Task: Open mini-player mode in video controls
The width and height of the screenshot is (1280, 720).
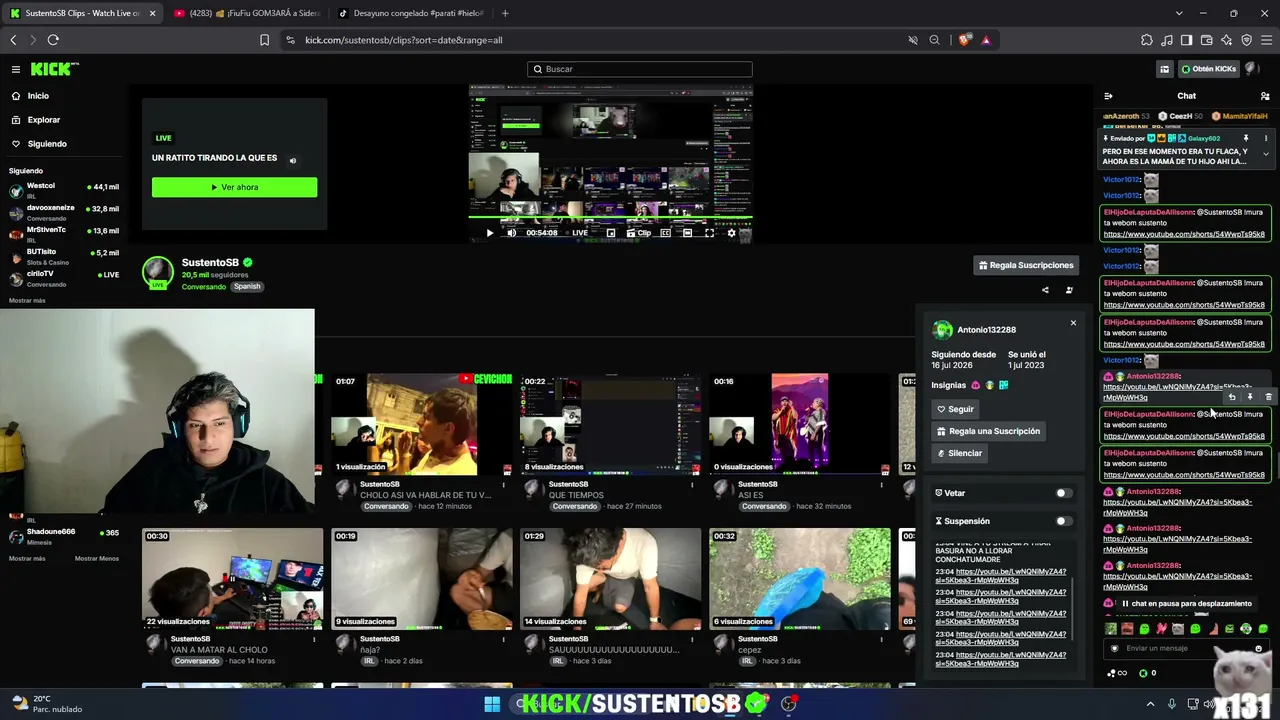Action: pos(611,233)
